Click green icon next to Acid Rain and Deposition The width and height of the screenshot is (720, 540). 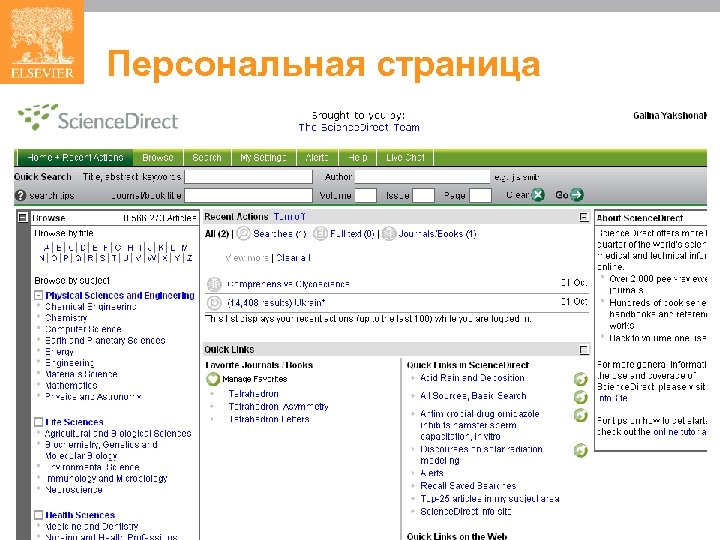click(x=581, y=379)
